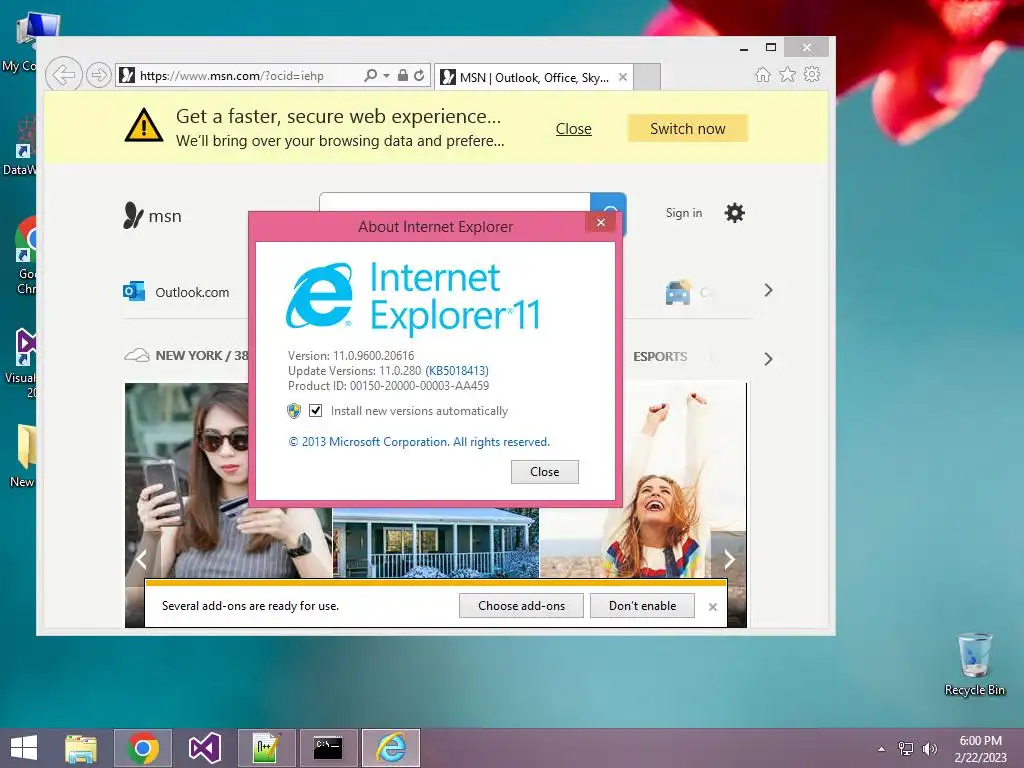
Task: Toggle Install new versions automatically checkbox
Action: (315, 410)
